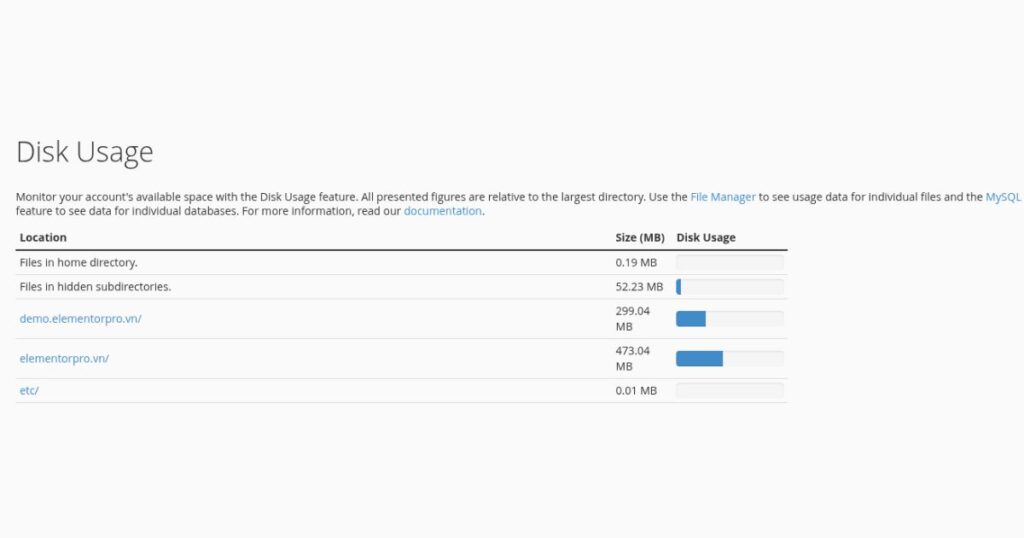Click the 299.04 MB size value

pos(632,318)
